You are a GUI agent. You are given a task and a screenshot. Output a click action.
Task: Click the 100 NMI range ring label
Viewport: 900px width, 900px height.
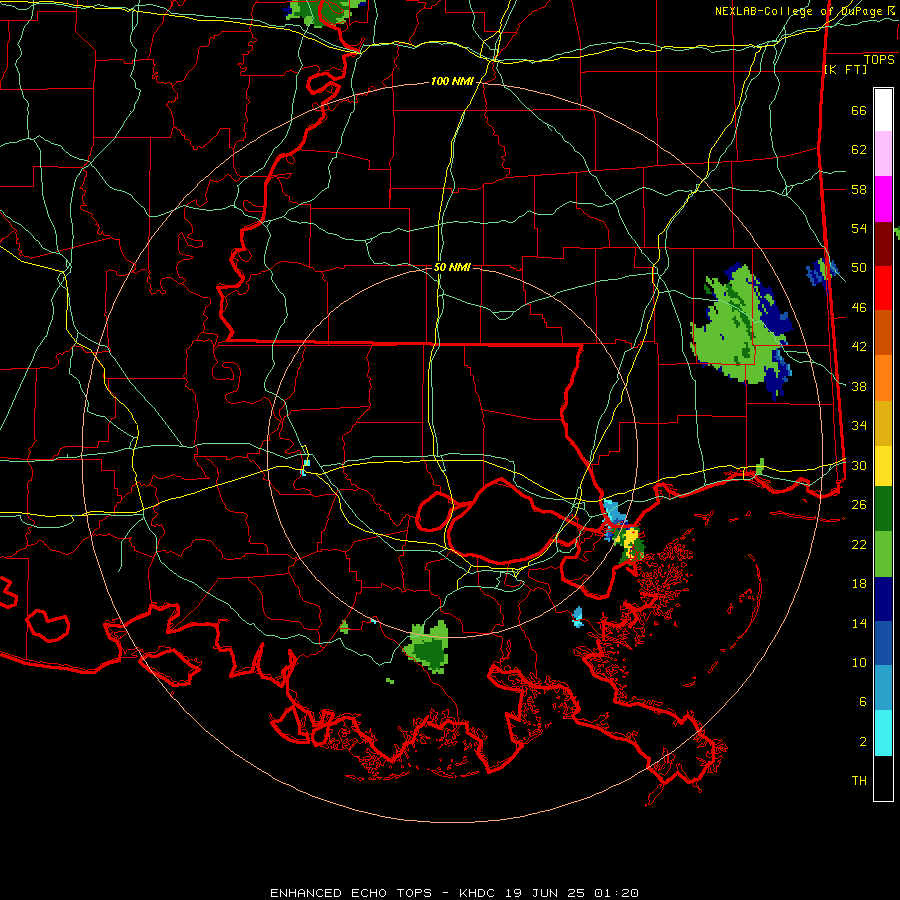[452, 82]
